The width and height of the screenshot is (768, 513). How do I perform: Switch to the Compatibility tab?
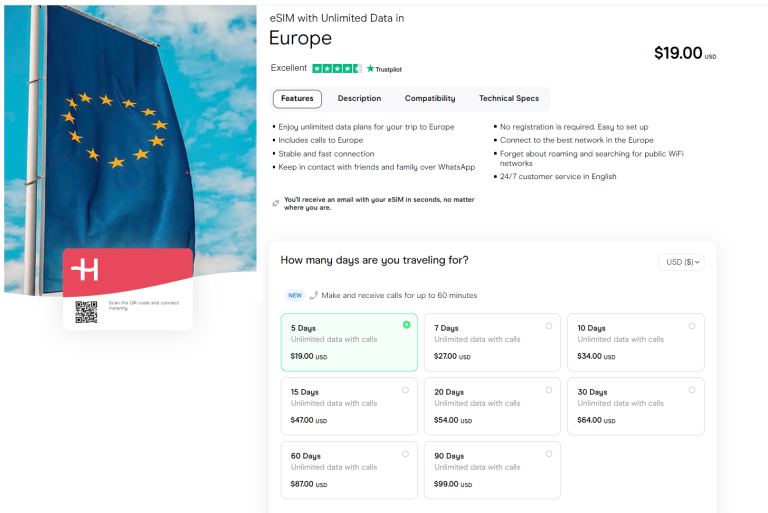pyautogui.click(x=430, y=98)
